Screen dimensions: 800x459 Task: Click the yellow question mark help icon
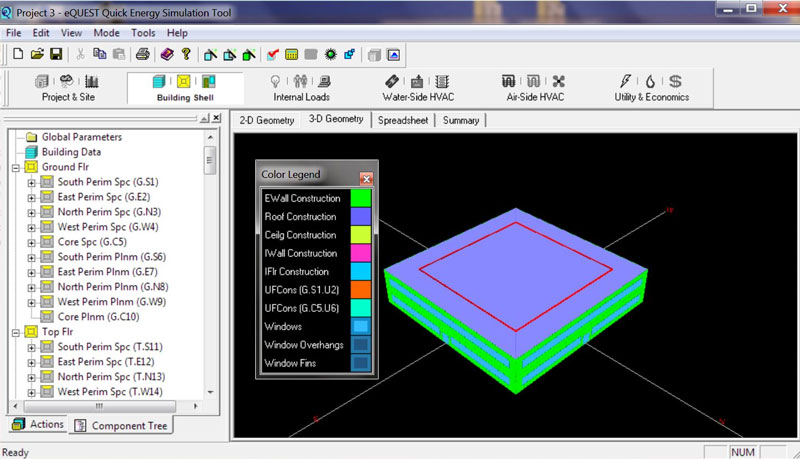(186, 54)
